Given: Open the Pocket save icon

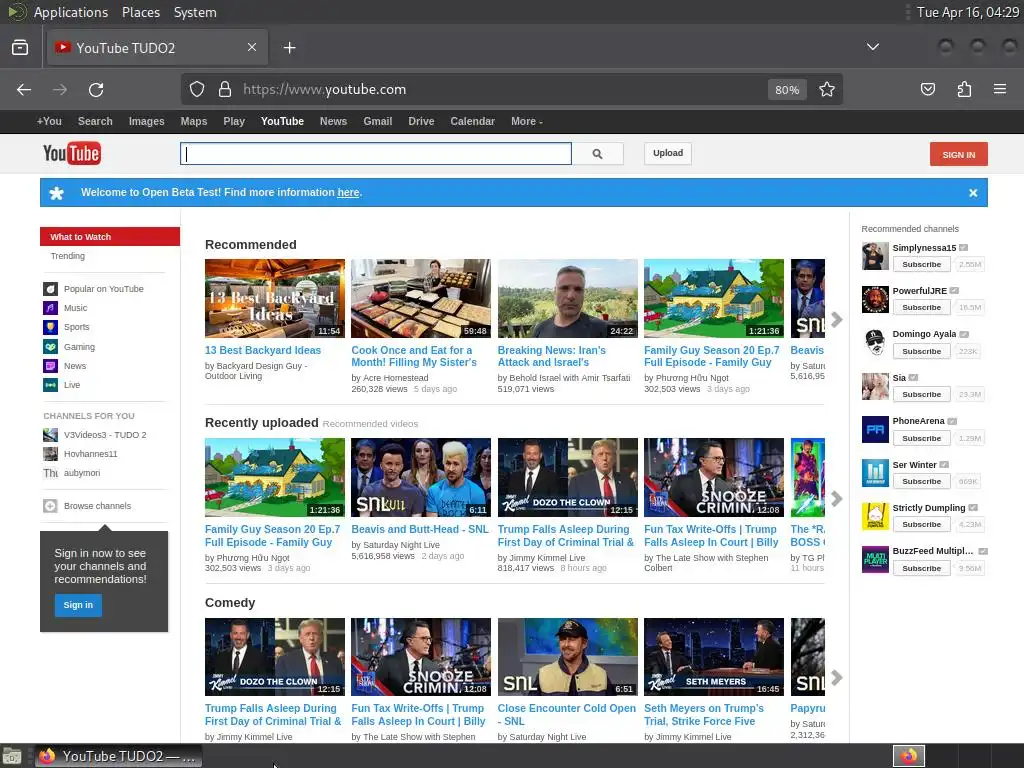Looking at the screenshot, I should pos(928,89).
